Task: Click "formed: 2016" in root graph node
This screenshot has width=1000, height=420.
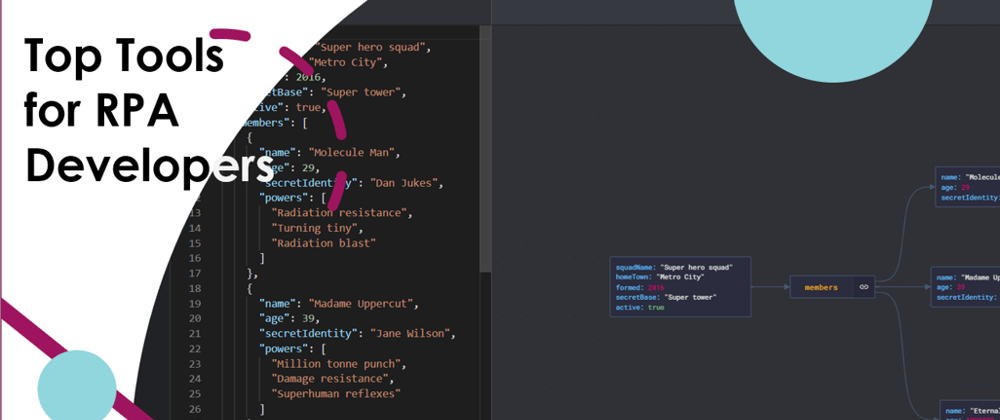Action: click(x=640, y=287)
